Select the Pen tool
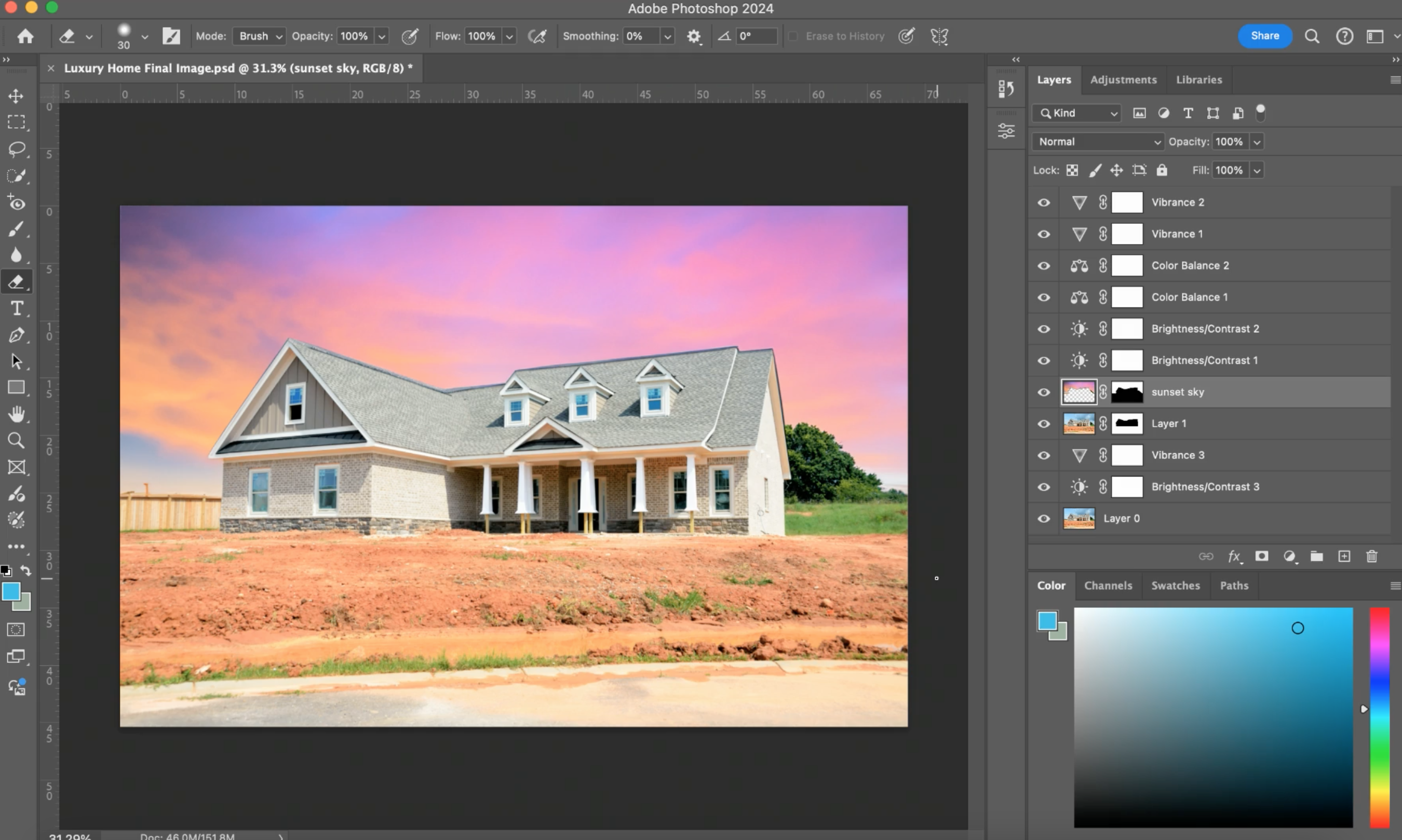This screenshot has width=1402, height=840. [16, 335]
